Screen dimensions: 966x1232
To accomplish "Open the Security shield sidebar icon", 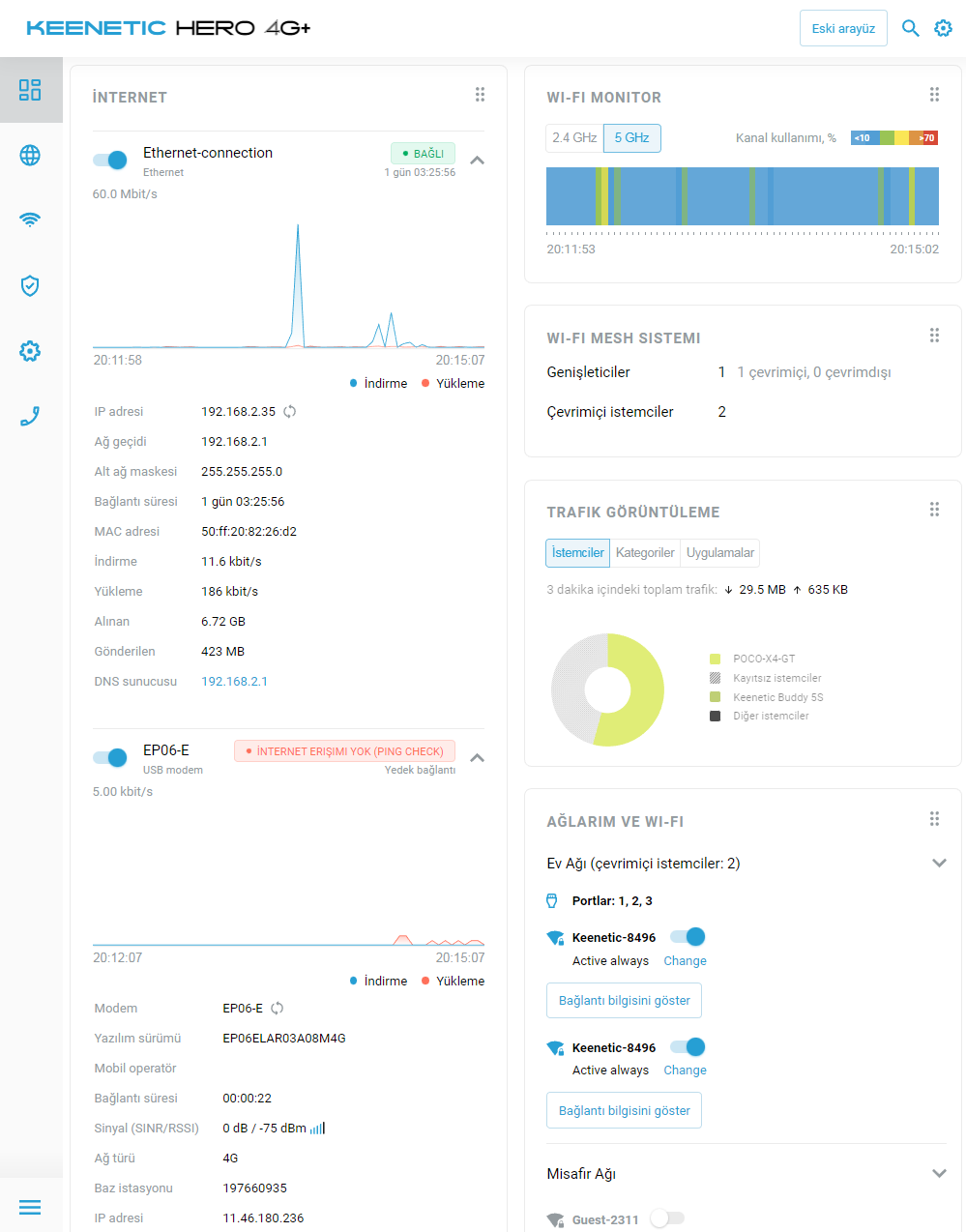I will (30, 285).
